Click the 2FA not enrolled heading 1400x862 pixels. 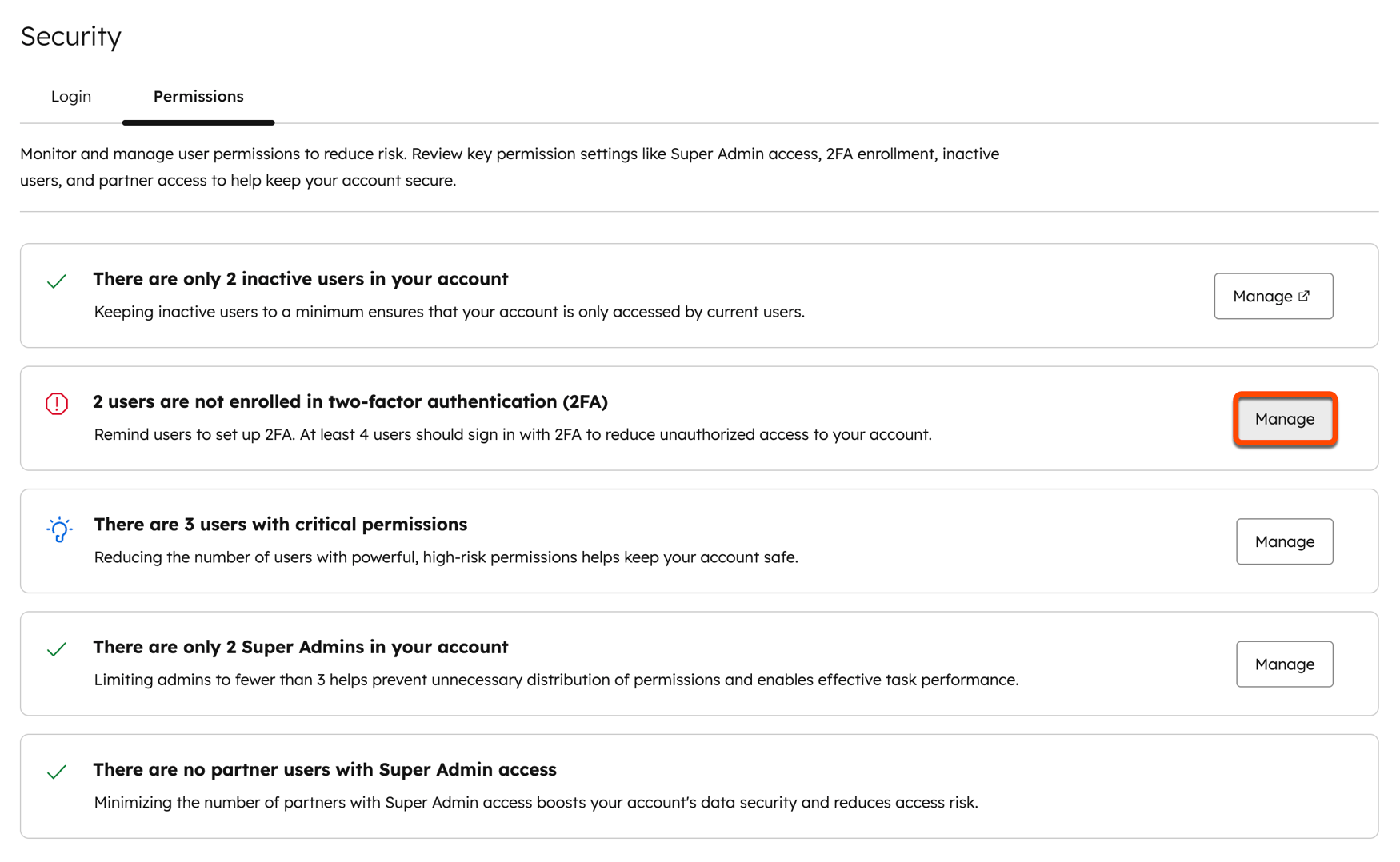pyautogui.click(x=350, y=401)
